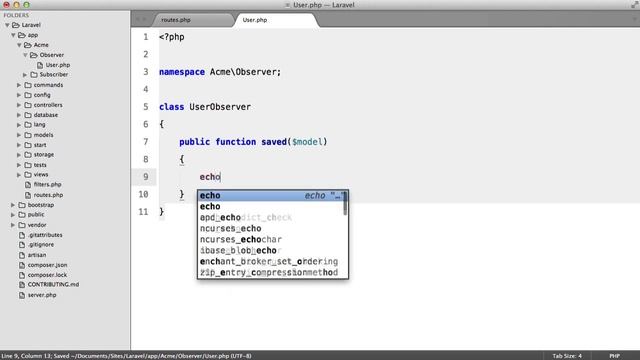The width and height of the screenshot is (640, 360).
Task: Choose enchant_broker_set_ordering completion entry
Action: click(x=271, y=262)
